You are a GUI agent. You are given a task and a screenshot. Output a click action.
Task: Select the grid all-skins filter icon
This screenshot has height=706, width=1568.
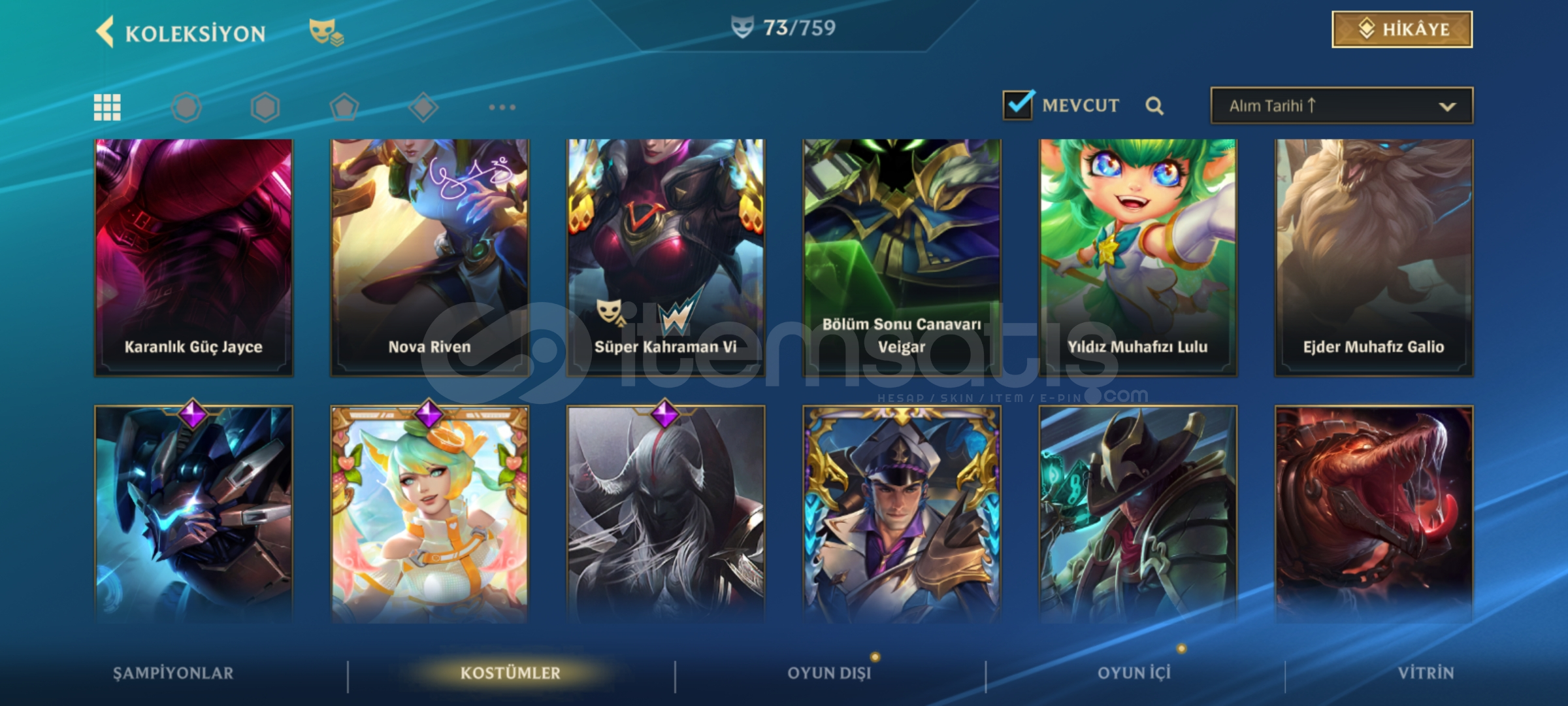[x=107, y=107]
